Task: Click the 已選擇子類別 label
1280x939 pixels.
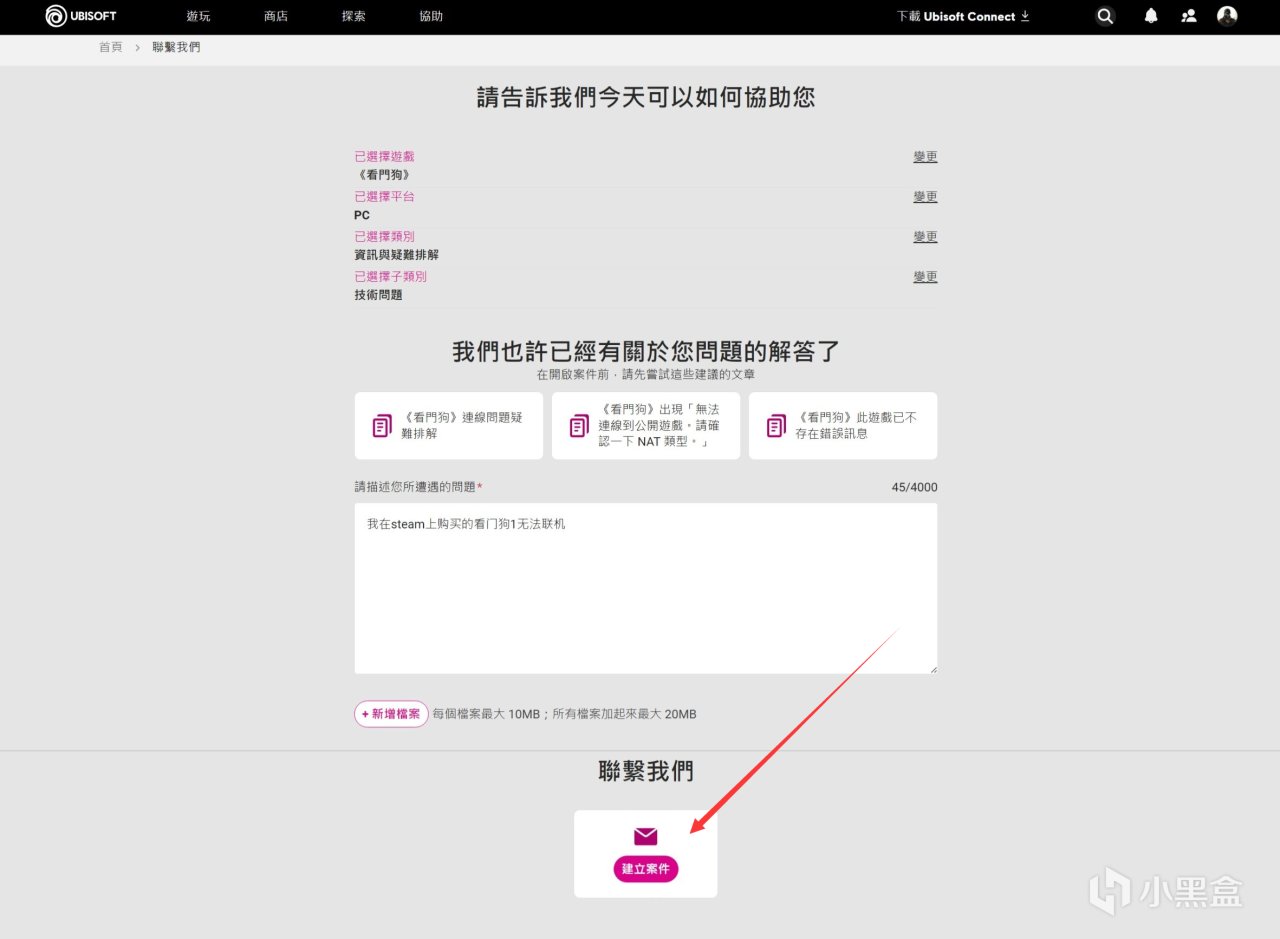Action: pyautogui.click(x=390, y=277)
